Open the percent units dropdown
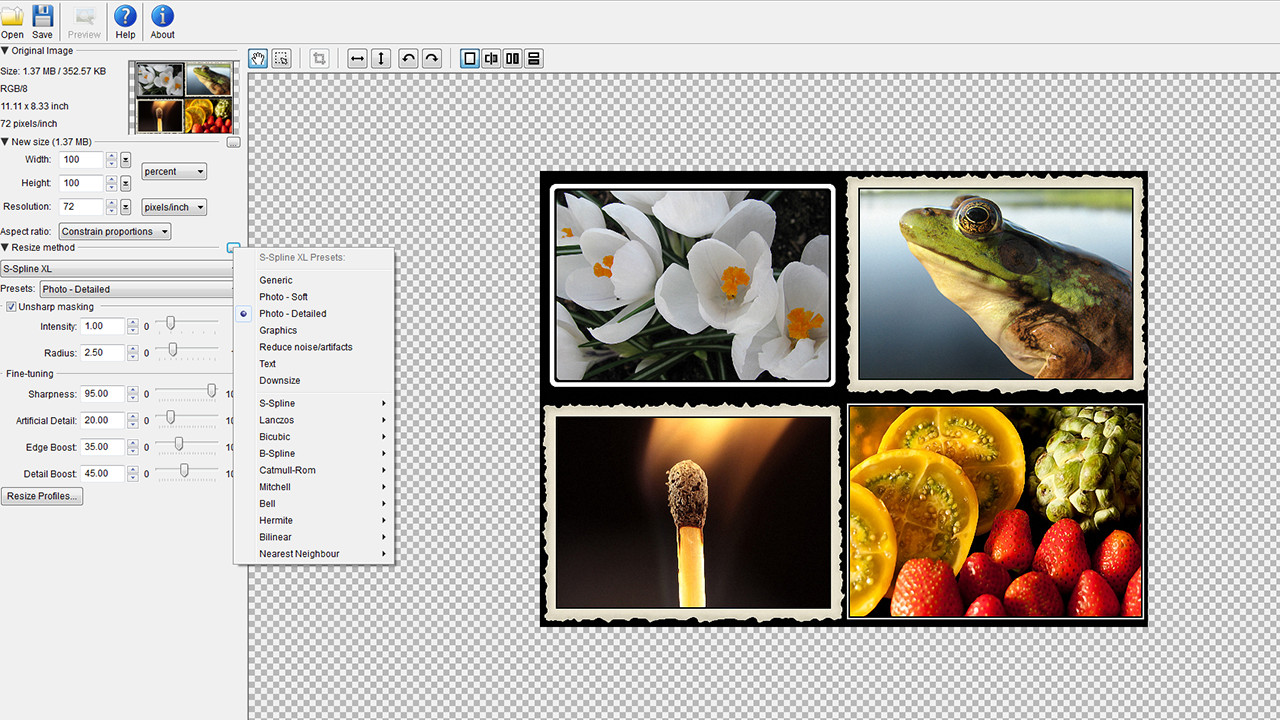The image size is (1280, 720). [174, 172]
